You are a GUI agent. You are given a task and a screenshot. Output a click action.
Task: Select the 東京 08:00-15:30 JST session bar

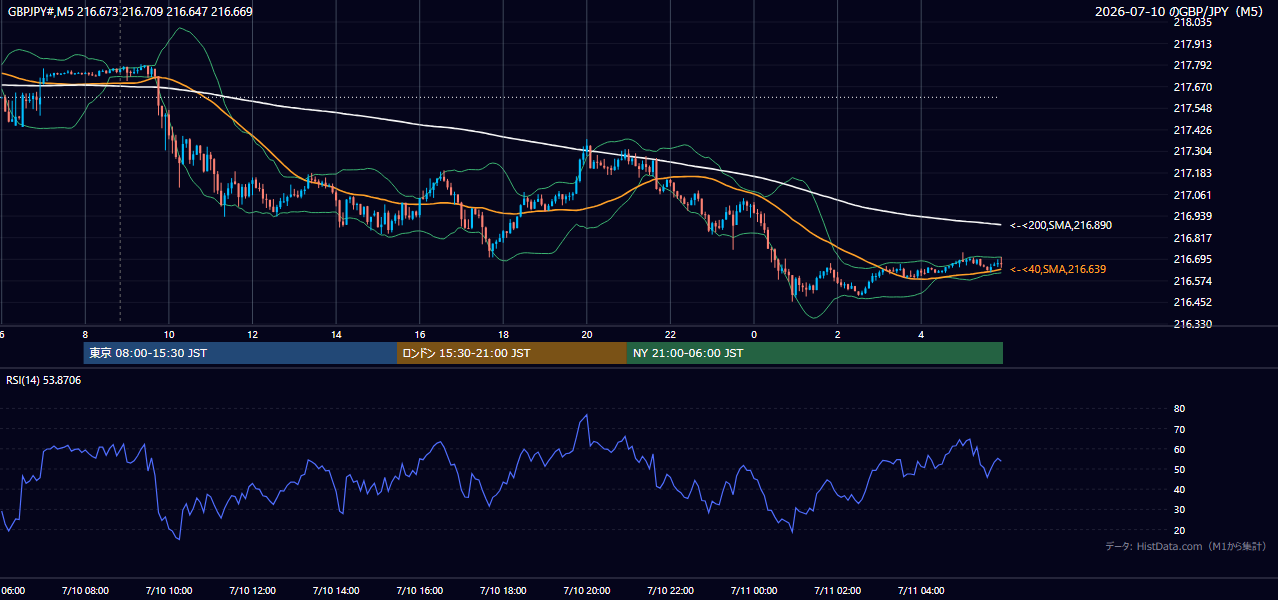pyautogui.click(x=240, y=353)
